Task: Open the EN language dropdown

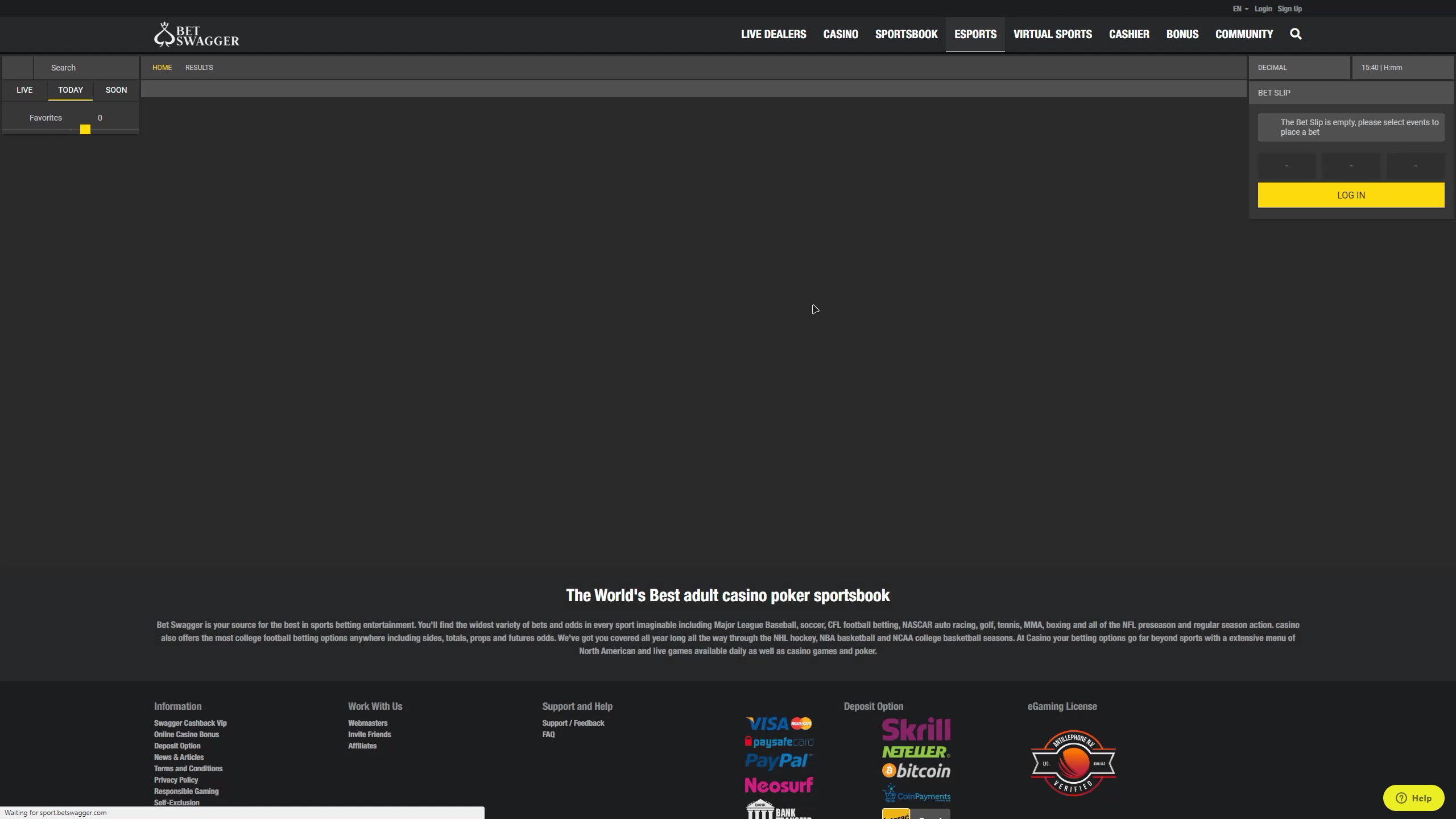Action: 1240,9
